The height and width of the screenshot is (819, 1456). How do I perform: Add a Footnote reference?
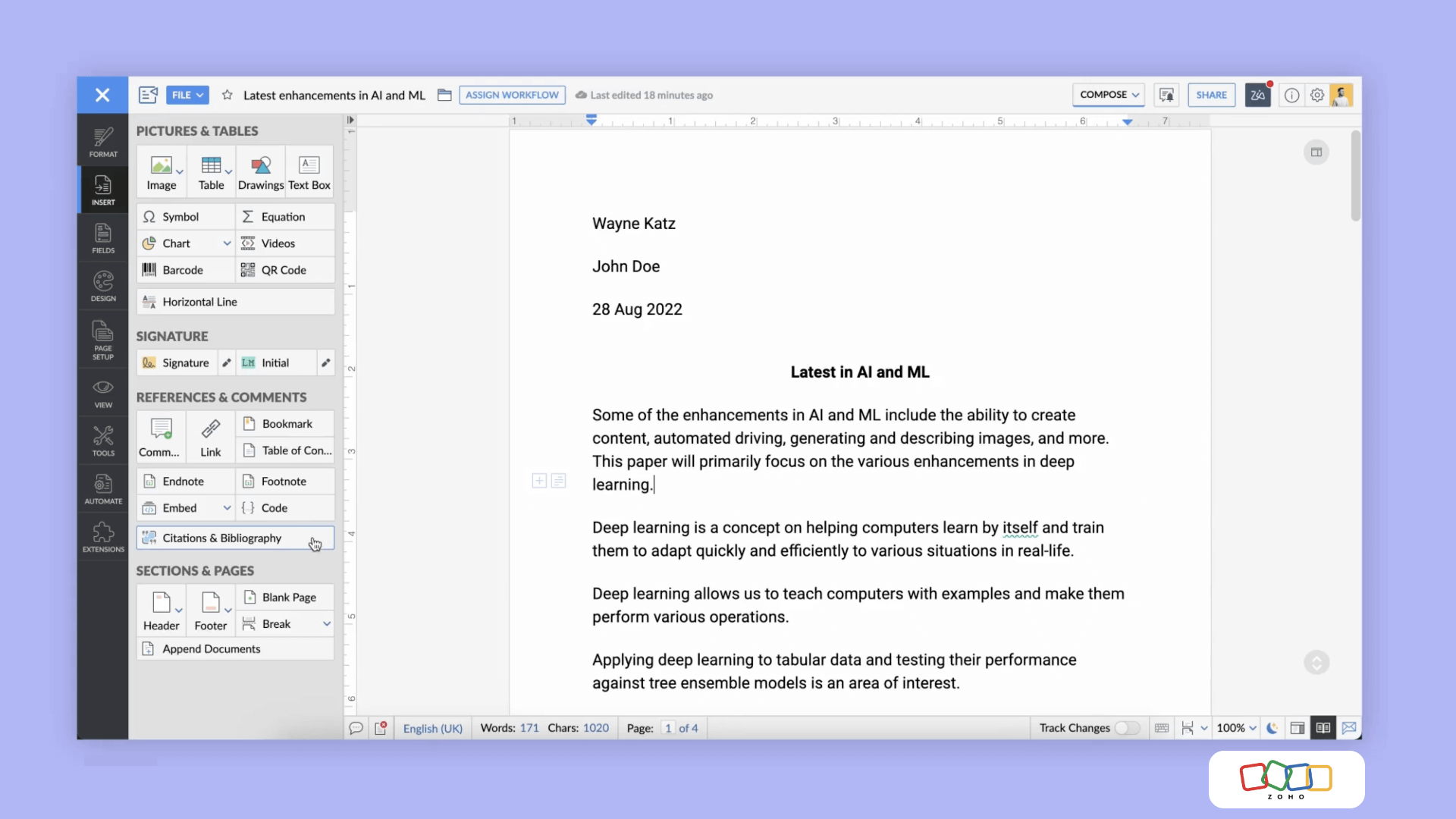[x=283, y=482]
